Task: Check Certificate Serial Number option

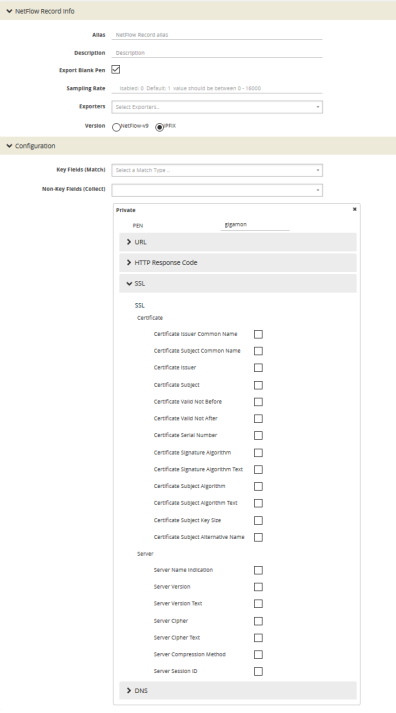Action: pos(258,435)
